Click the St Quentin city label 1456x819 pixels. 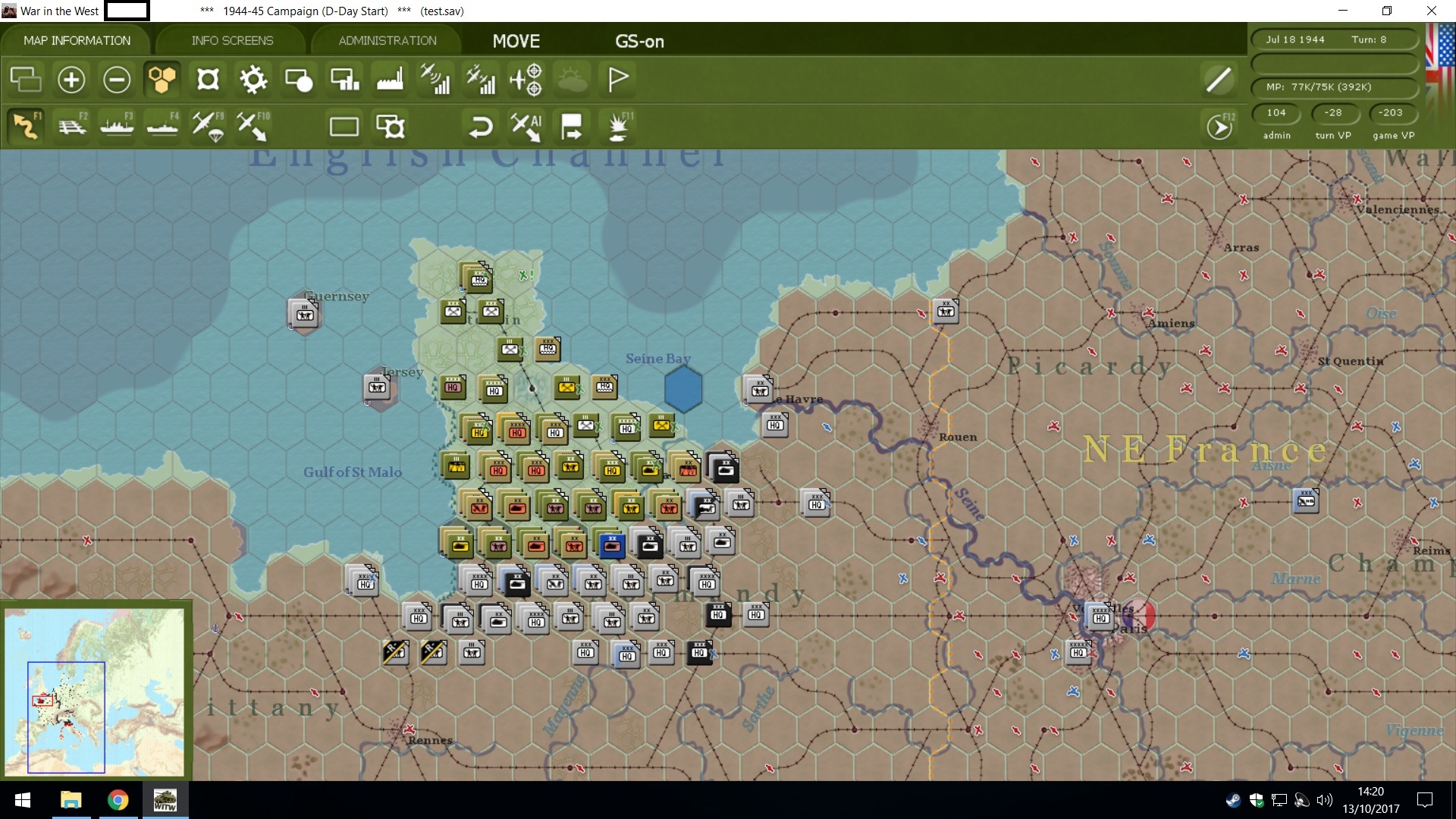coord(1351,361)
